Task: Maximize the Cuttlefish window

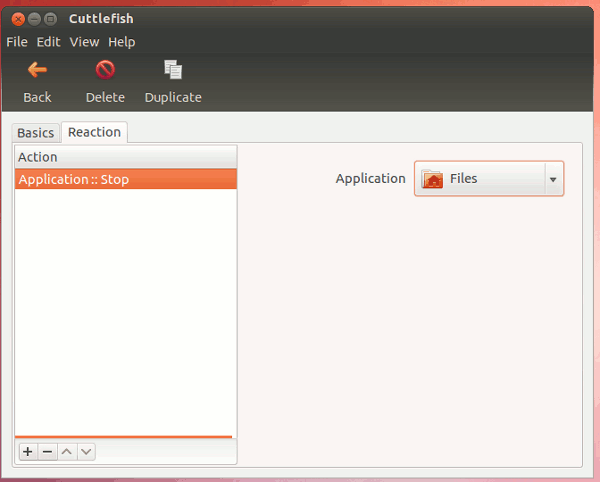Action: click(50, 19)
